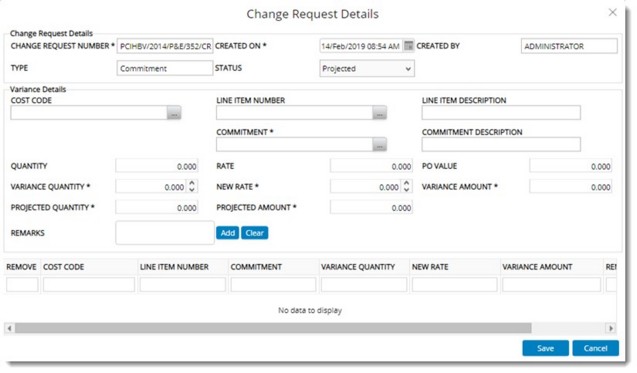
Task: Focus the Commitment Description field
Action: [501, 145]
